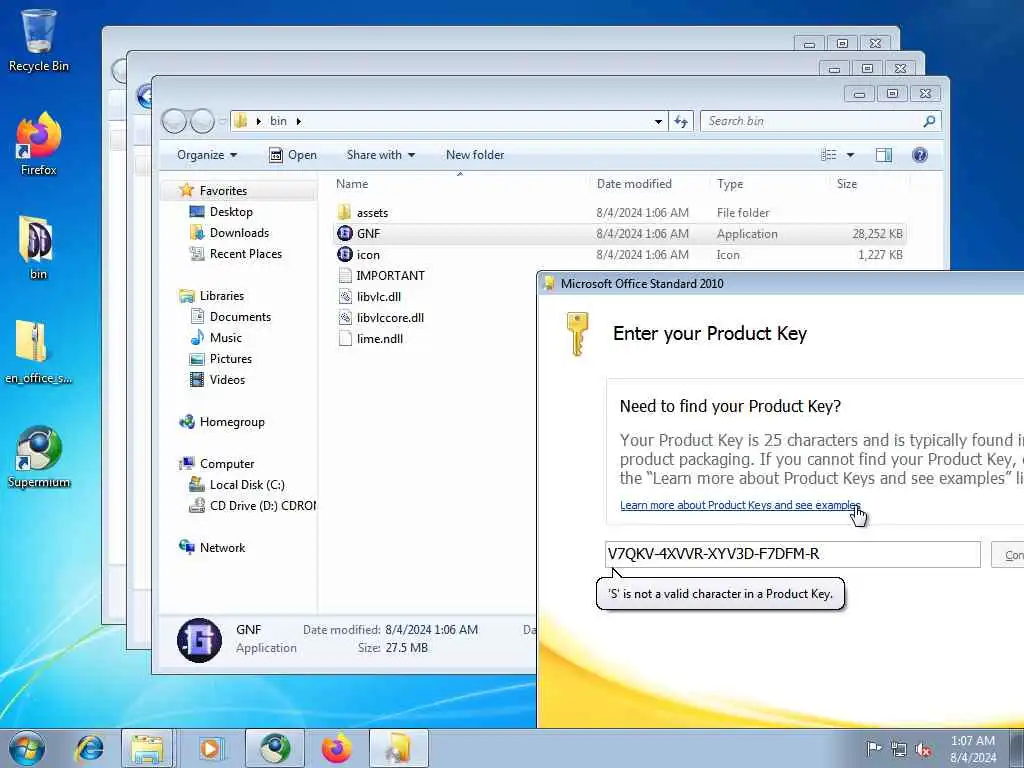Viewport: 1024px width, 768px height.
Task: Open the Share with menu
Action: click(x=381, y=155)
